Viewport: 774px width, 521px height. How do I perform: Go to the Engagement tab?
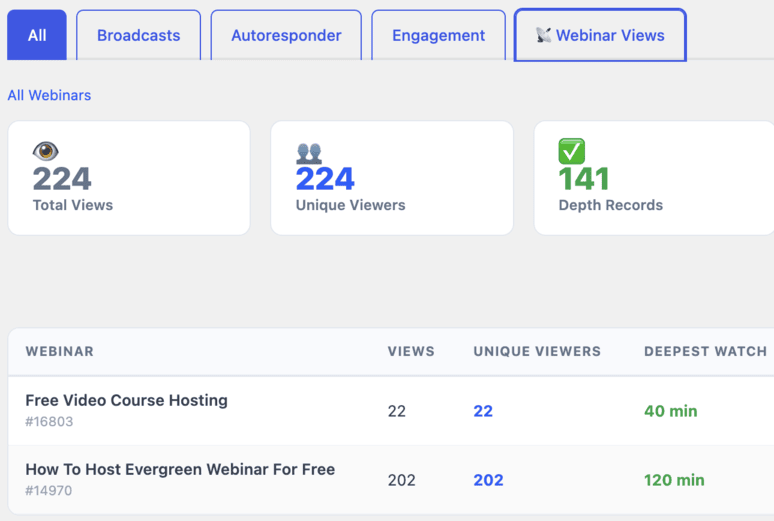click(438, 35)
